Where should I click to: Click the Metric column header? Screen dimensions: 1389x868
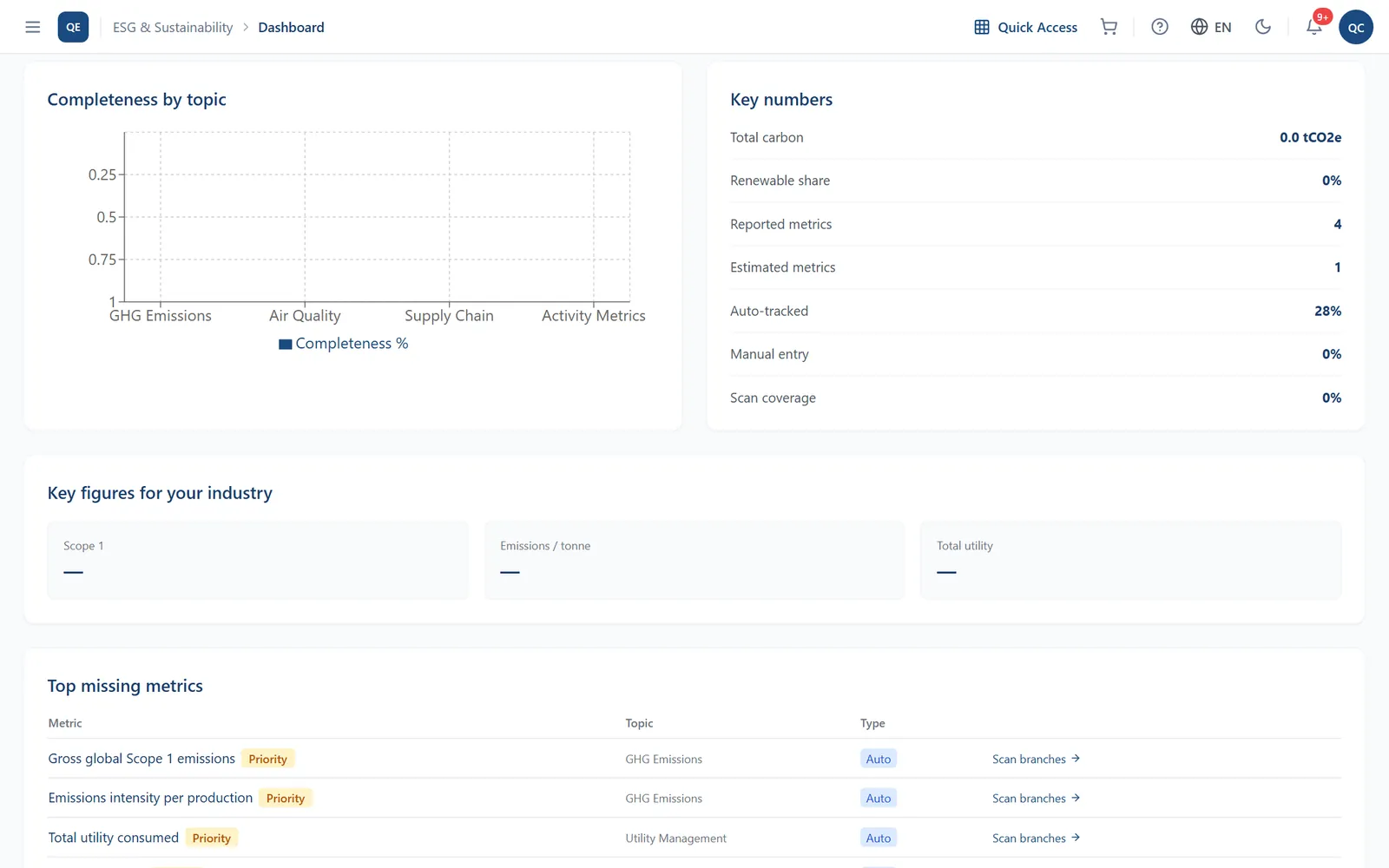pos(65,723)
